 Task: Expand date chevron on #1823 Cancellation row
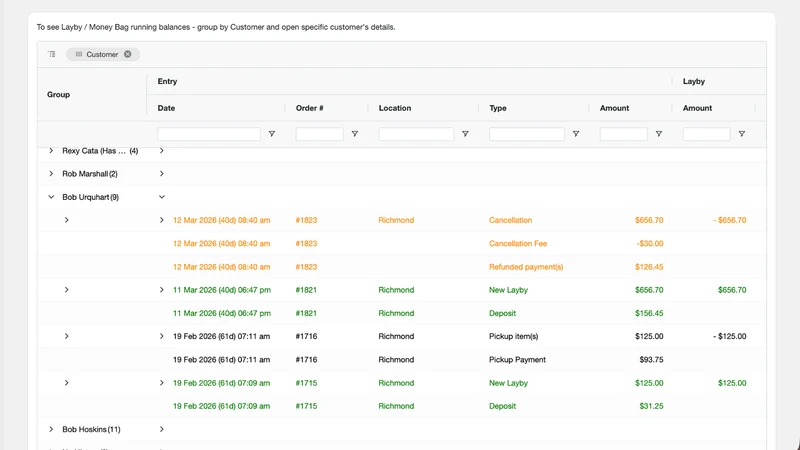click(161, 220)
